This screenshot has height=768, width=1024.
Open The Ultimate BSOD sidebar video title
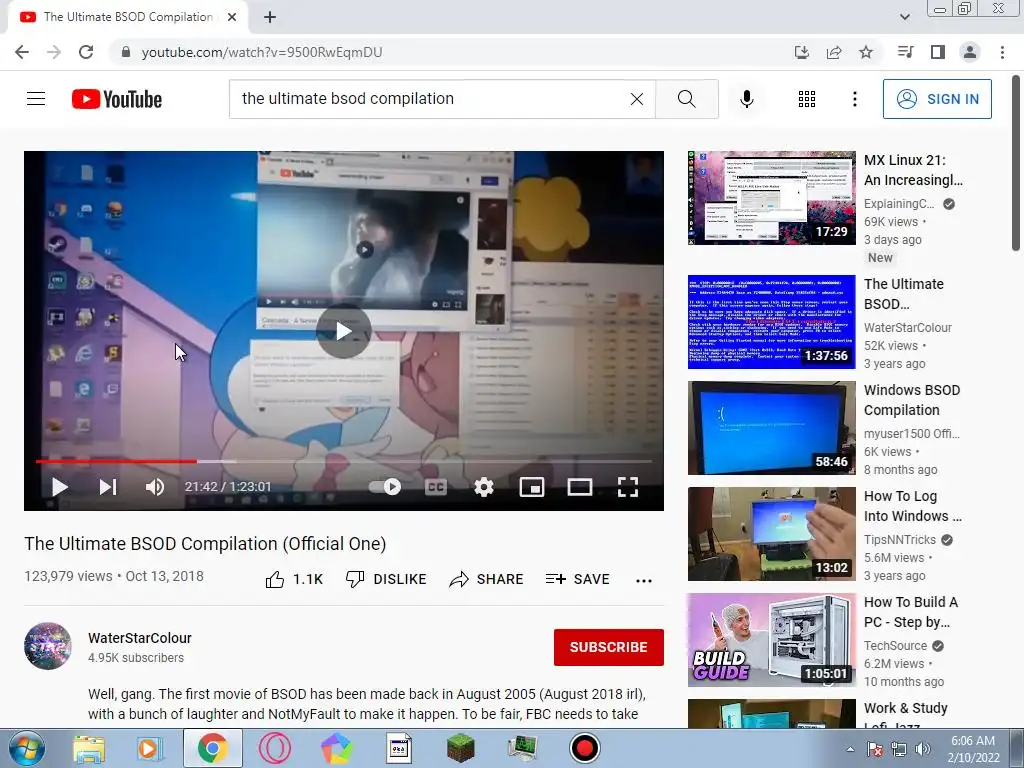point(904,294)
